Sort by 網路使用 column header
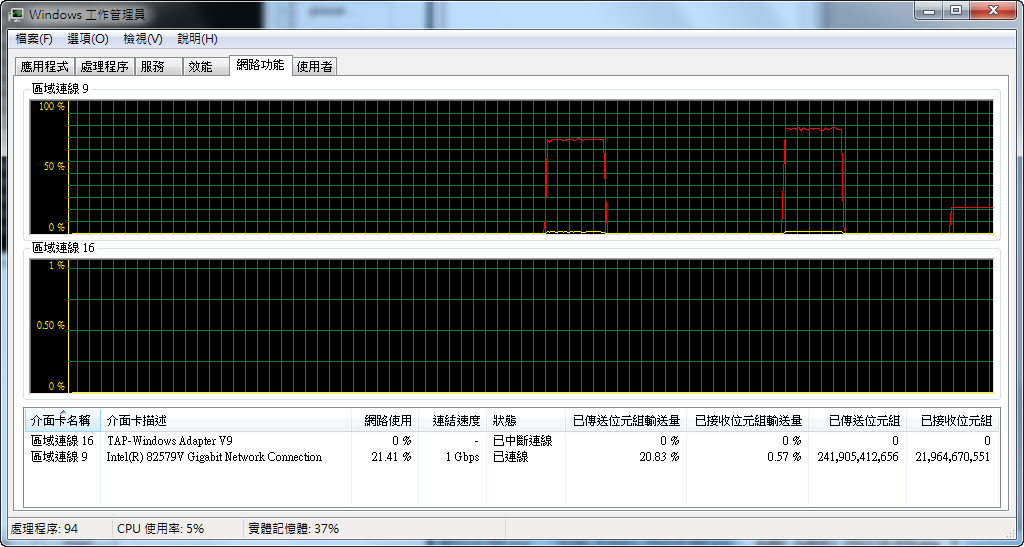Screen dimensions: 1024x547 pos(387,421)
